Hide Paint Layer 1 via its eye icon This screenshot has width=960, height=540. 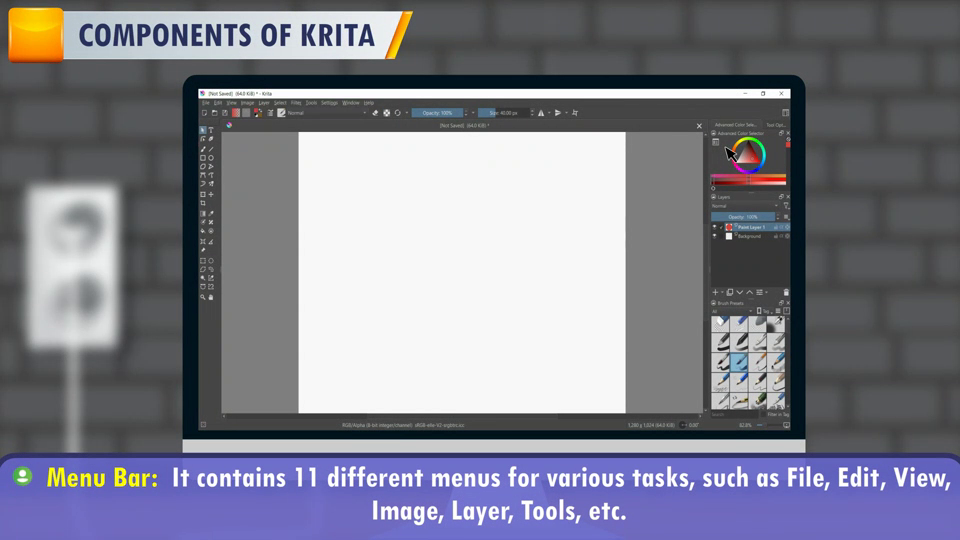(714, 227)
